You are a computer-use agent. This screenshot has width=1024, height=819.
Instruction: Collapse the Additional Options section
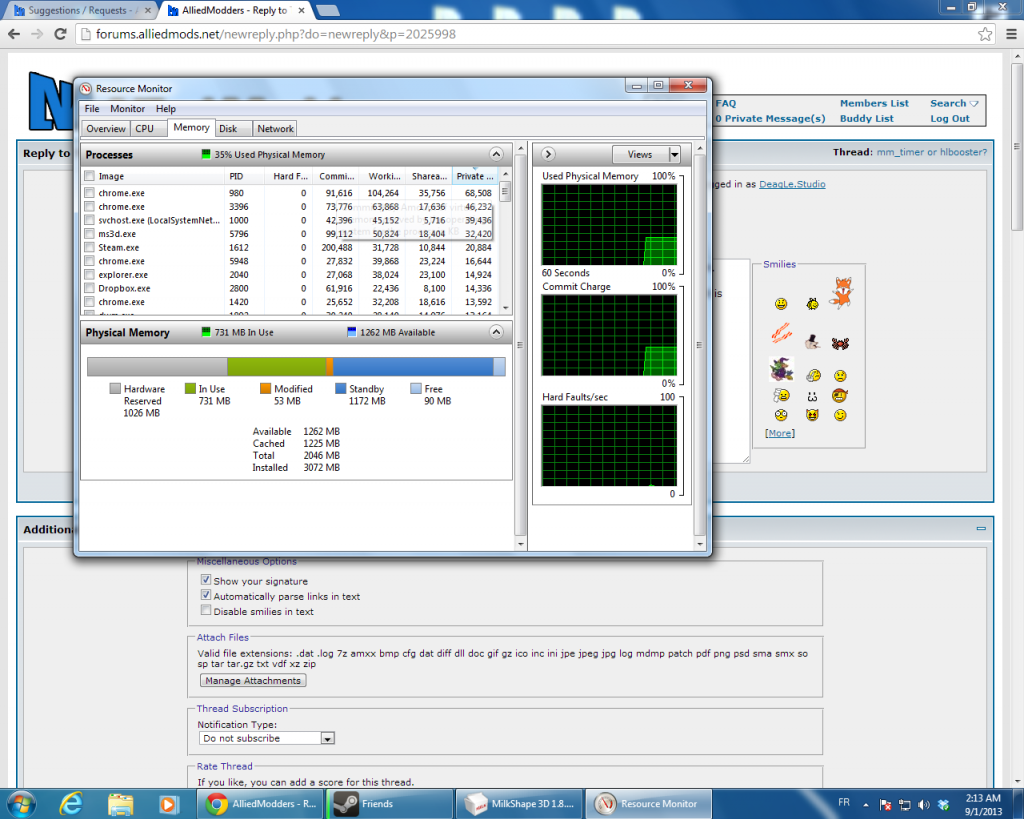coord(981,528)
